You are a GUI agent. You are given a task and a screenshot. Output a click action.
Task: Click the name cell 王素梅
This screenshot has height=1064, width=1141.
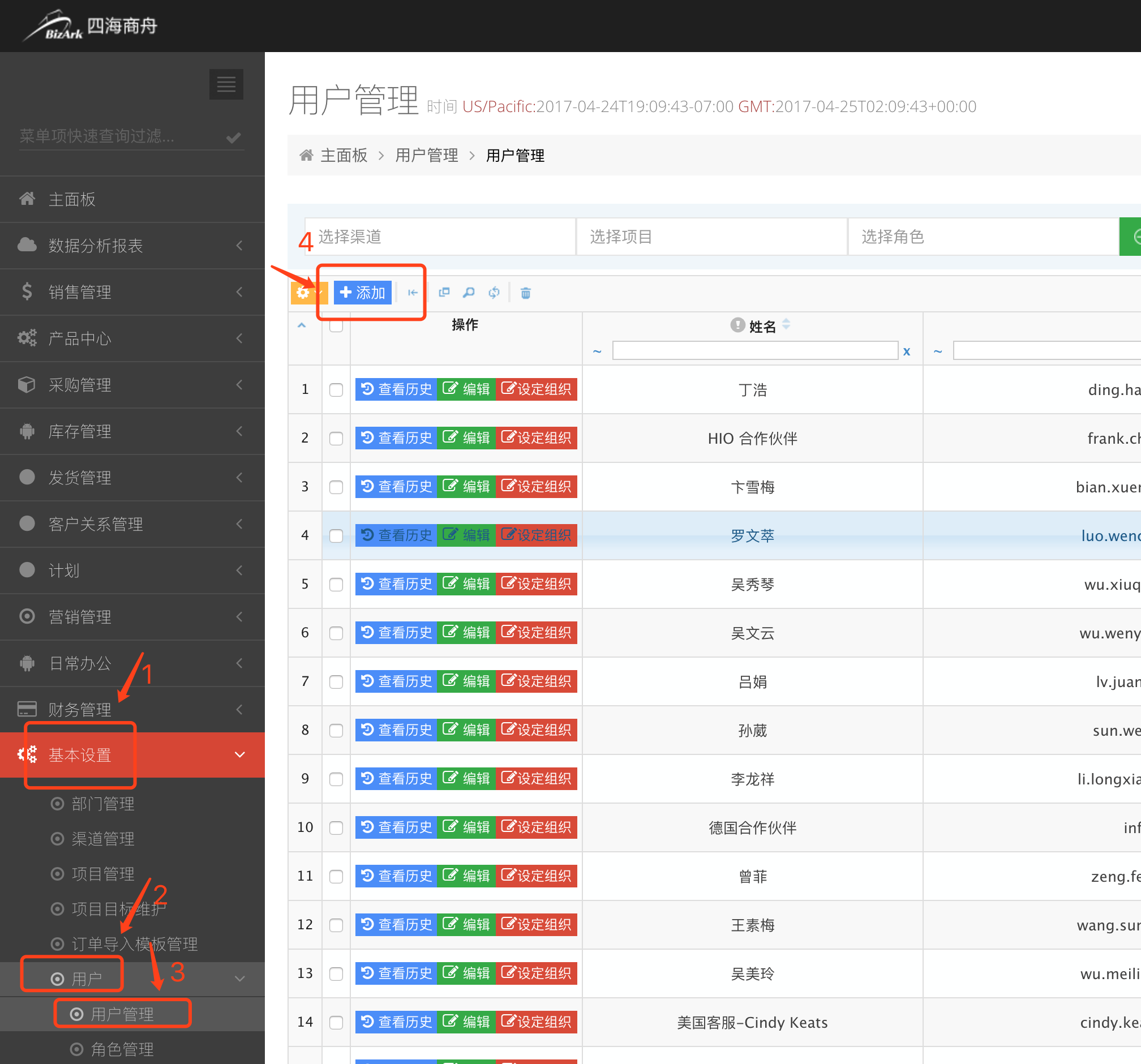(x=752, y=925)
